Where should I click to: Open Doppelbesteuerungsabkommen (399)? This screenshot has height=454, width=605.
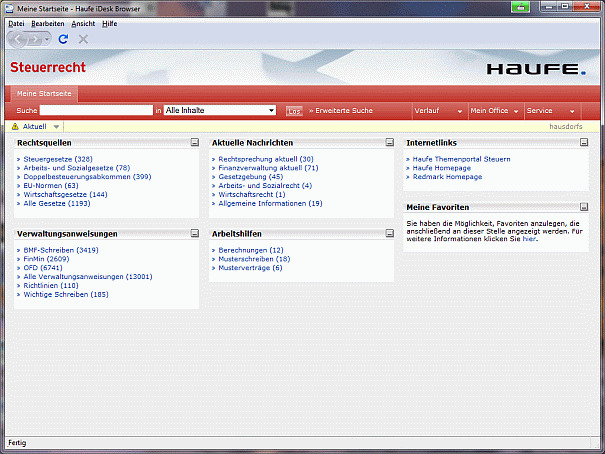coord(87,177)
